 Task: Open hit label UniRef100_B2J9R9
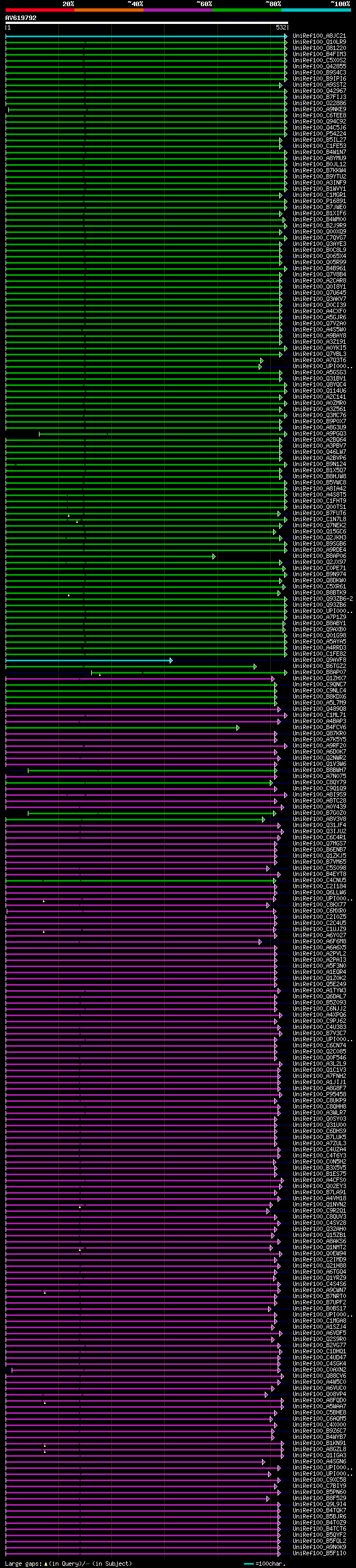click(x=319, y=226)
